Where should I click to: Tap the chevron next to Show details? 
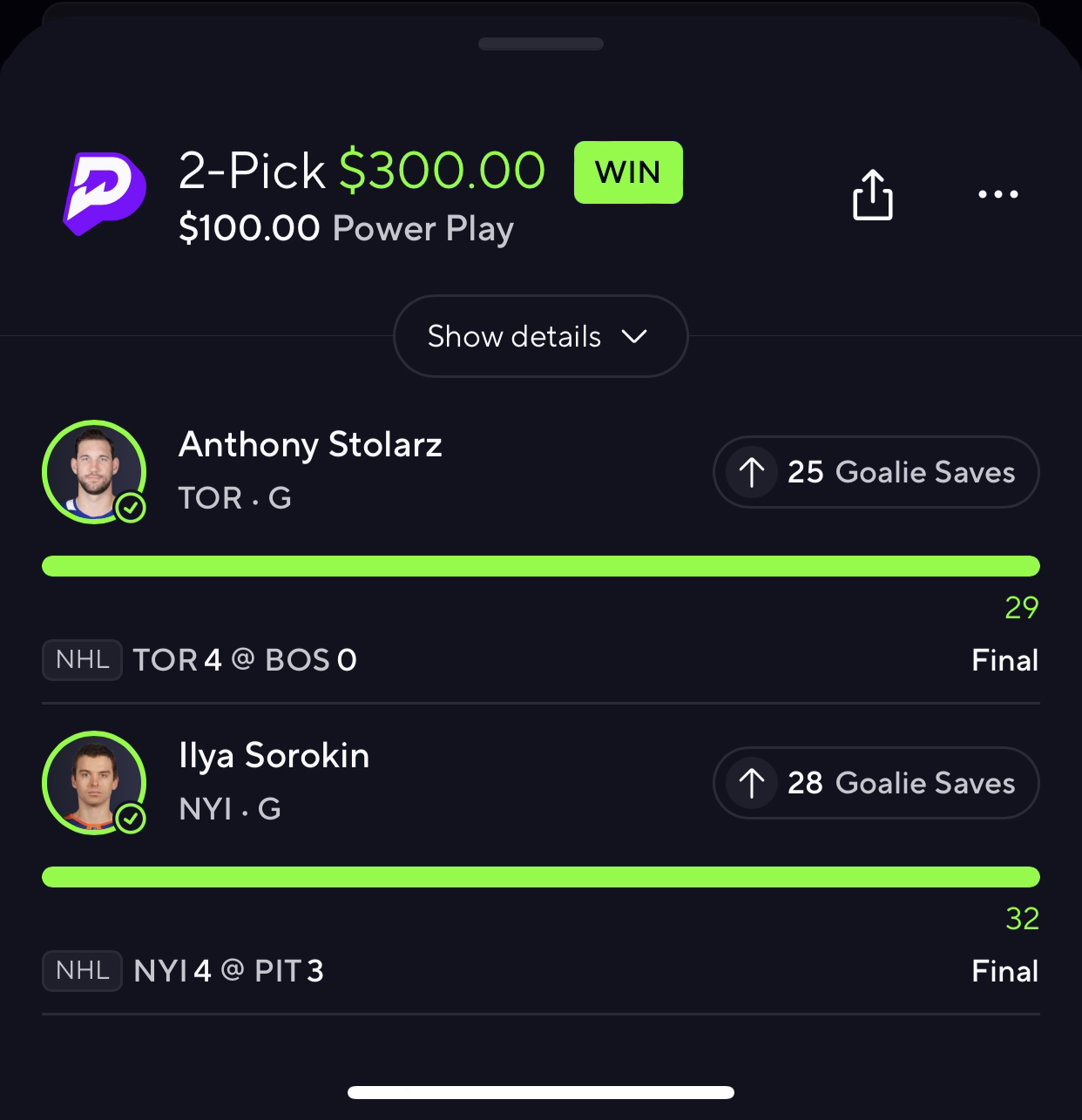634,336
